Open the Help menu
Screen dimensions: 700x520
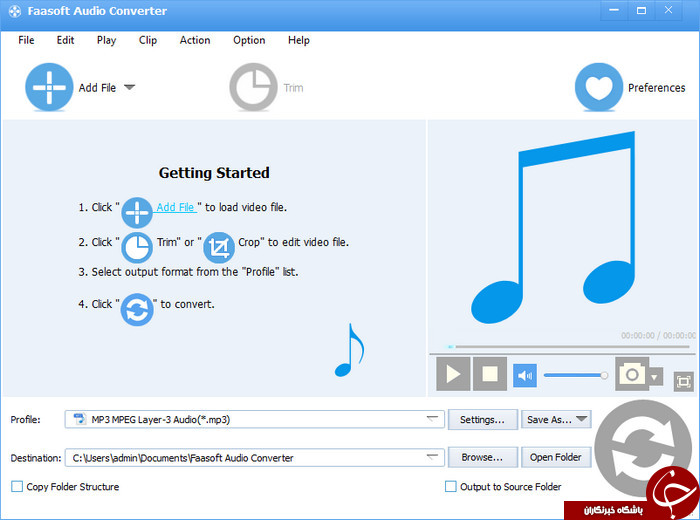(299, 40)
